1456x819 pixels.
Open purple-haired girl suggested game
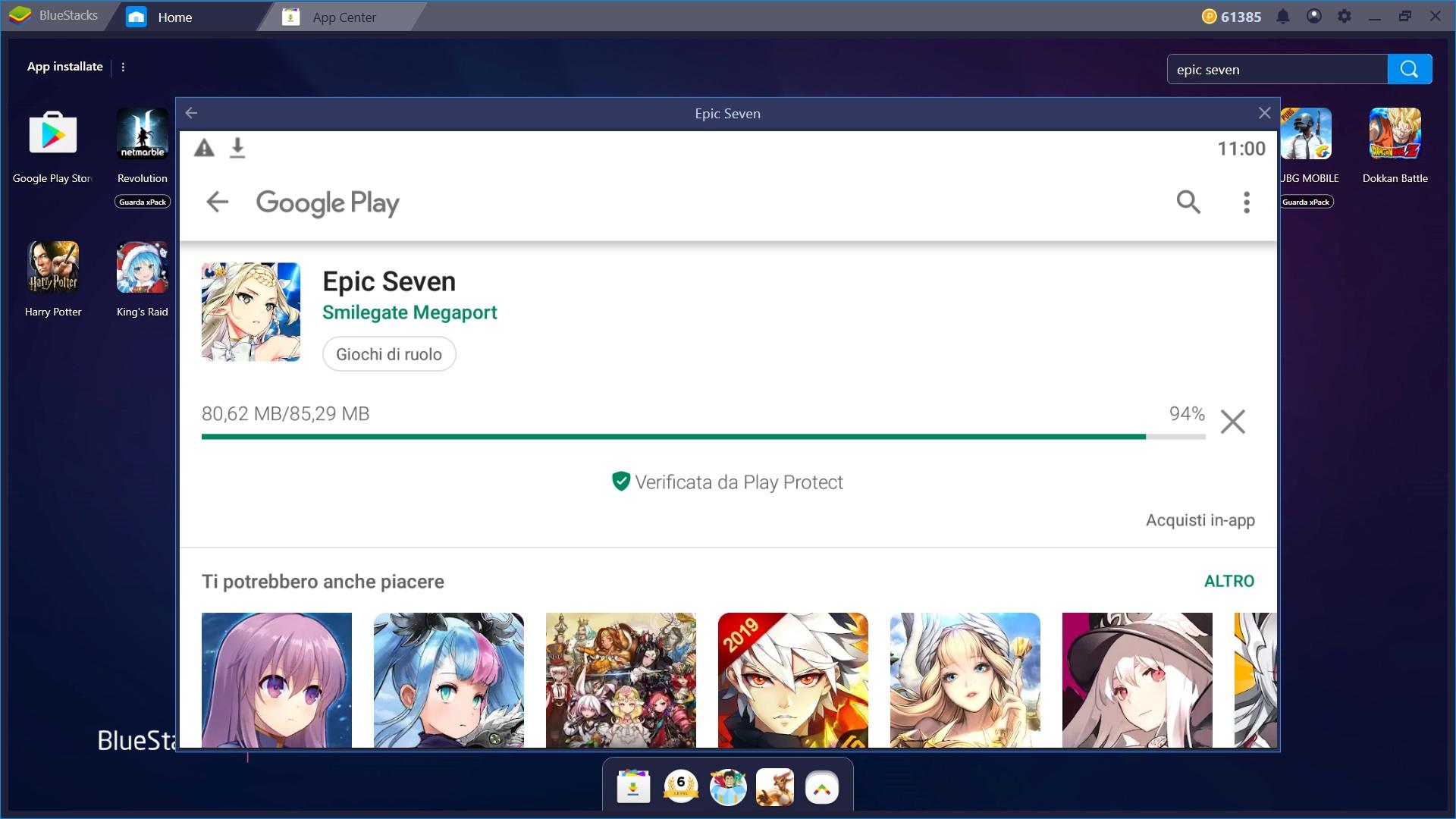pos(277,680)
